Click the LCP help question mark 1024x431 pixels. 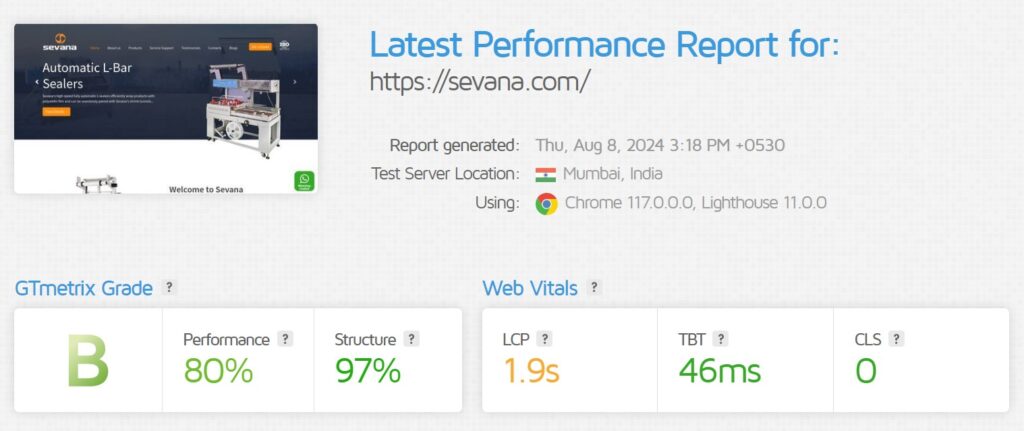point(544,339)
